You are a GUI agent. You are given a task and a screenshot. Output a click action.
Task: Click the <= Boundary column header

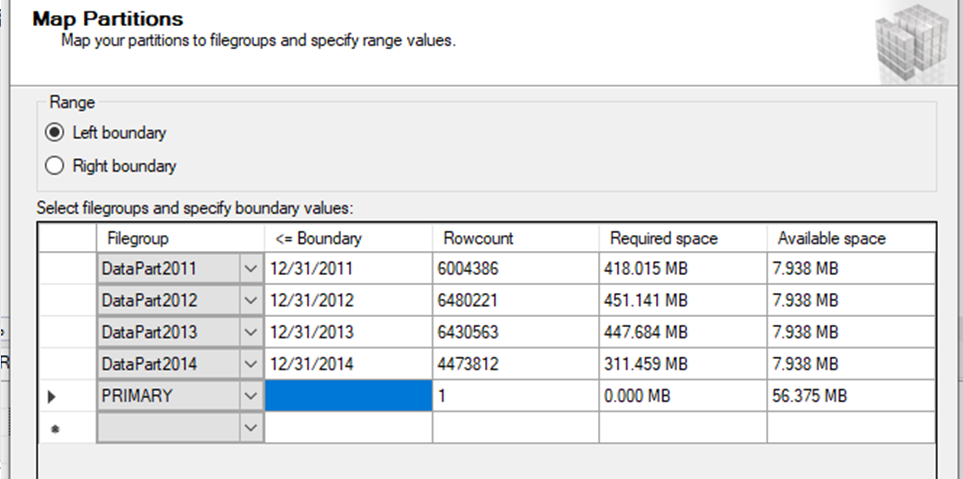point(348,239)
